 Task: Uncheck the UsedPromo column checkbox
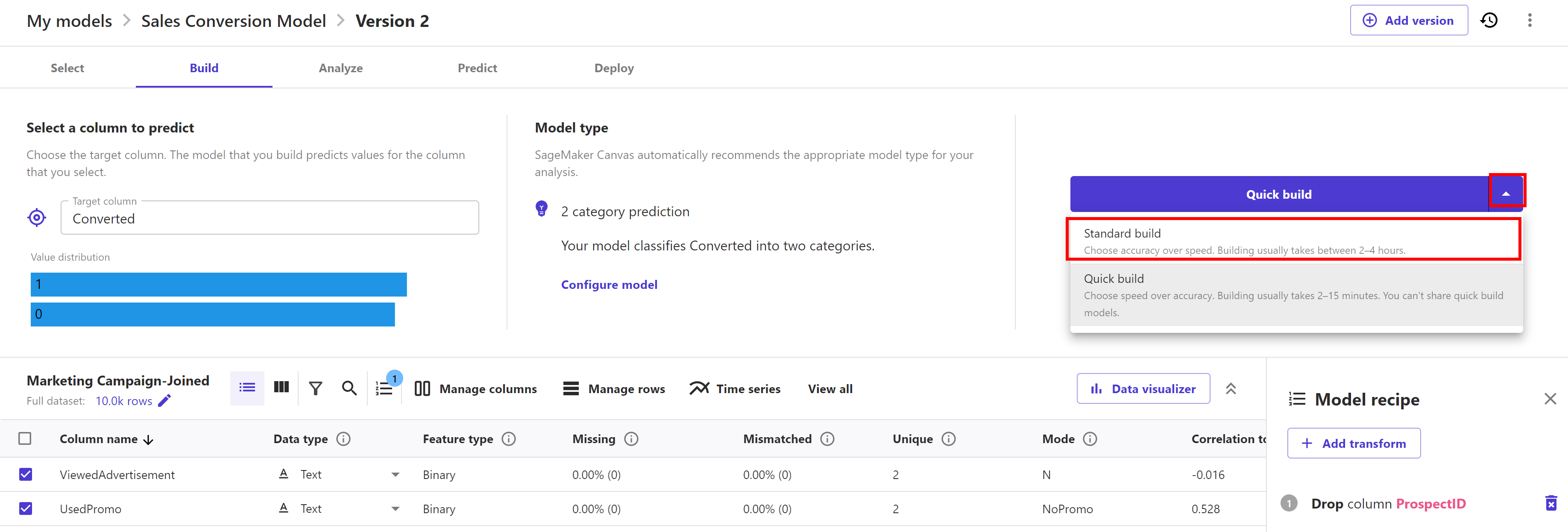point(26,508)
